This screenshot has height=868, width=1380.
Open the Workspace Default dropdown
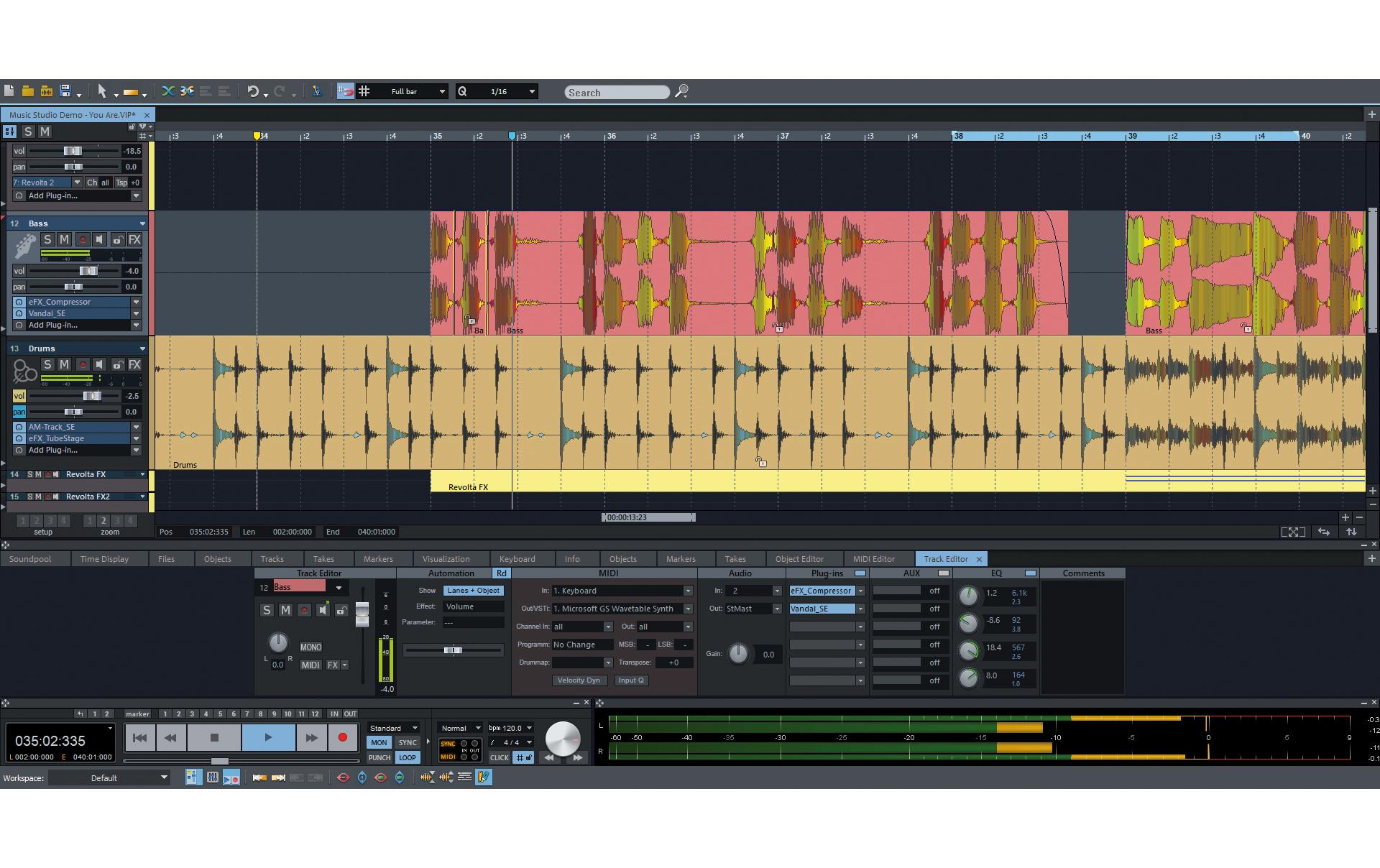tap(109, 777)
